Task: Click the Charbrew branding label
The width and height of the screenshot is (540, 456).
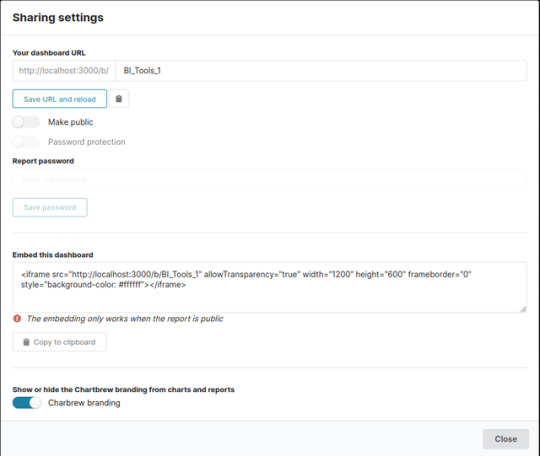Action: (x=84, y=403)
